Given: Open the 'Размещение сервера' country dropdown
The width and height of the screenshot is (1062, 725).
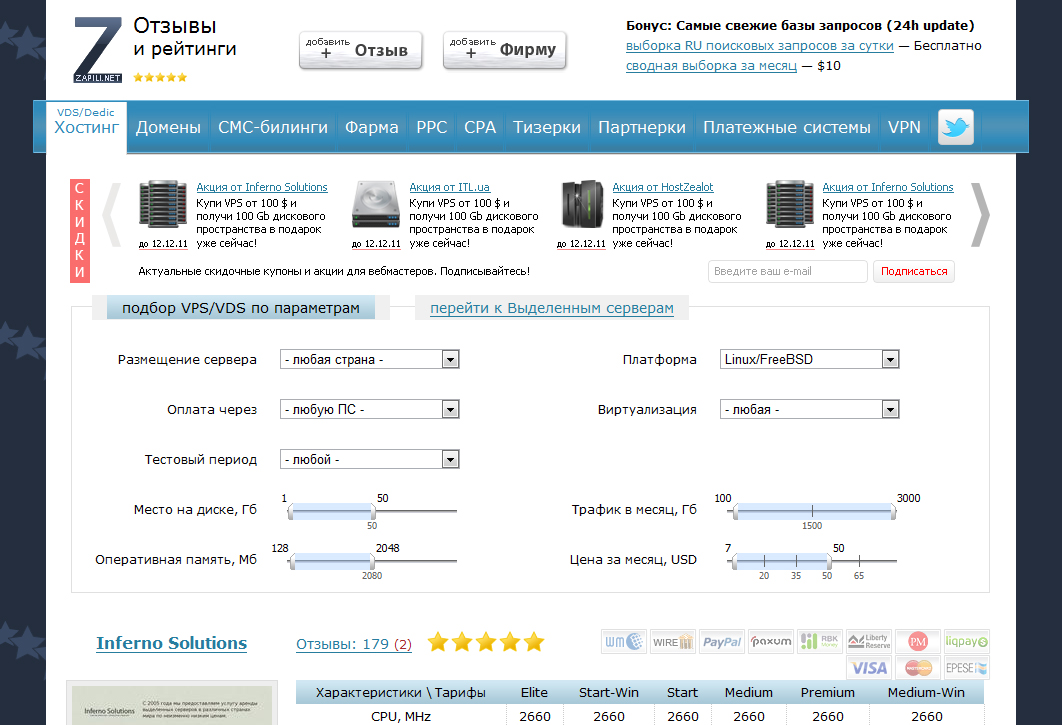Looking at the screenshot, I should point(369,360).
